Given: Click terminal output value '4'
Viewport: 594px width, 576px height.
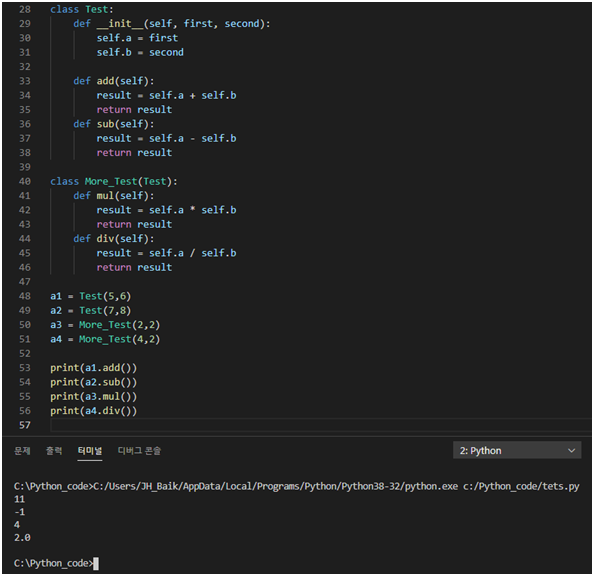Looking at the screenshot, I should 17,525.
